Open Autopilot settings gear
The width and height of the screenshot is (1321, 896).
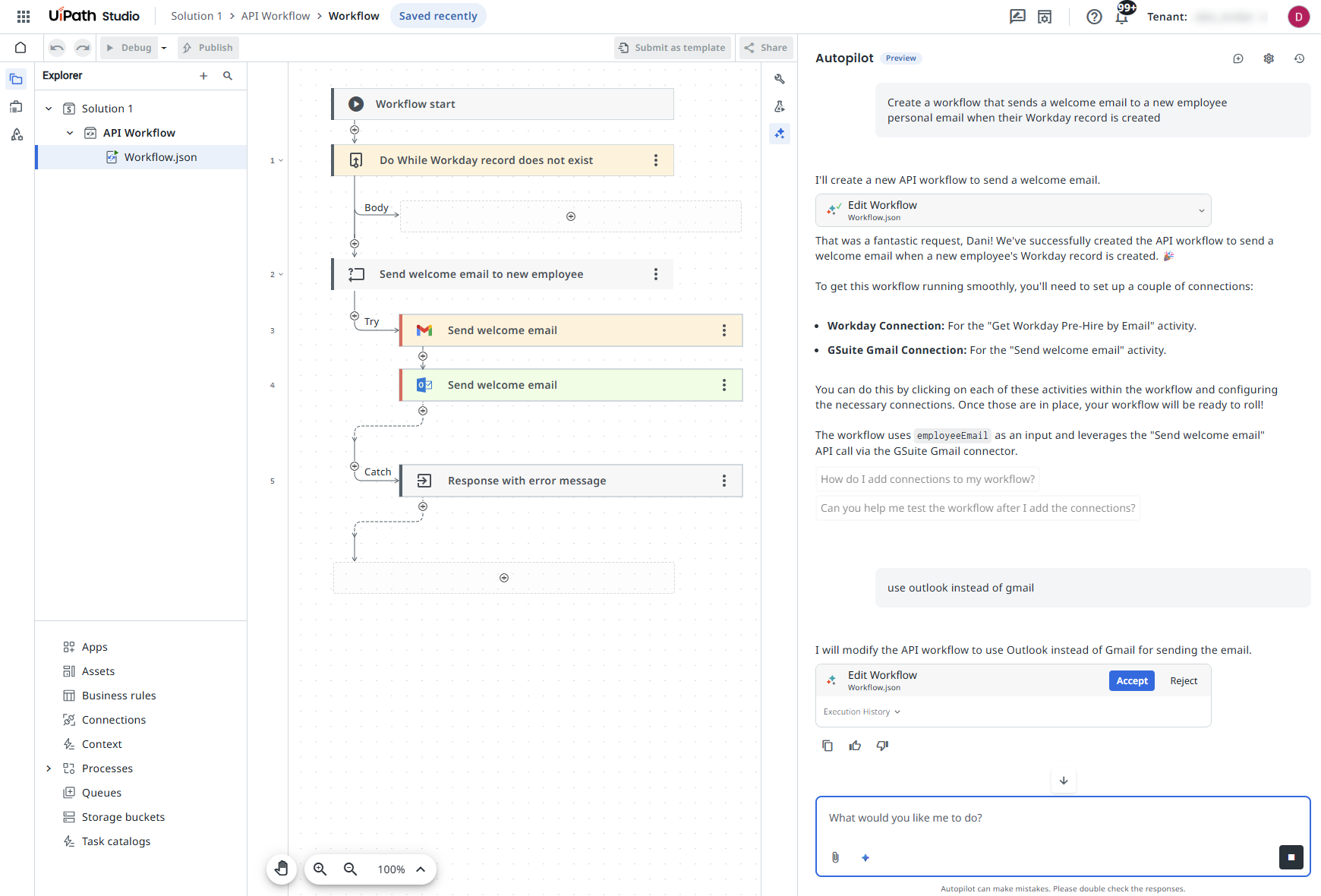pos(1269,58)
